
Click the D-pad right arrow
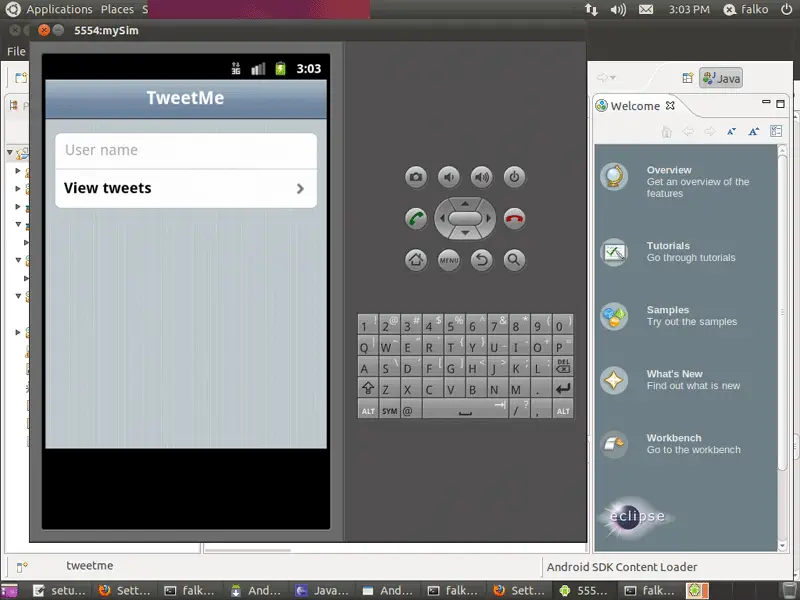point(488,218)
